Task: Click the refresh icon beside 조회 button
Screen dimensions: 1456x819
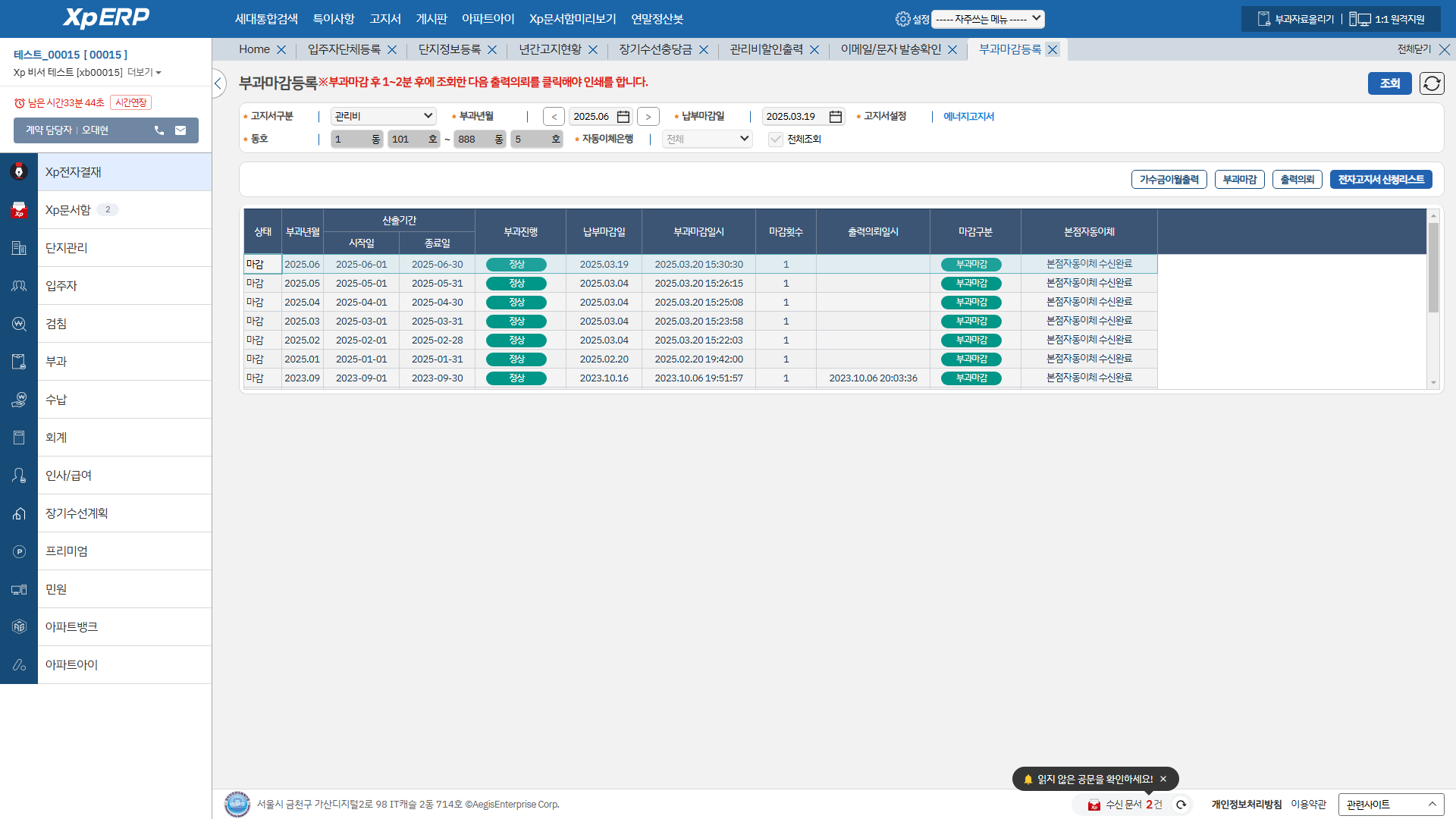Action: (1432, 83)
